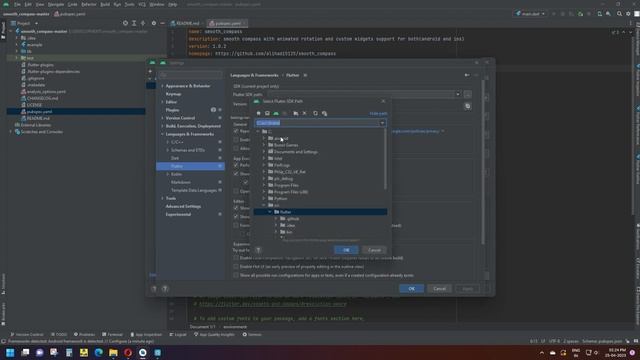Open File Explorer from taskbar
The height and width of the screenshot is (360, 640).
[113, 352]
